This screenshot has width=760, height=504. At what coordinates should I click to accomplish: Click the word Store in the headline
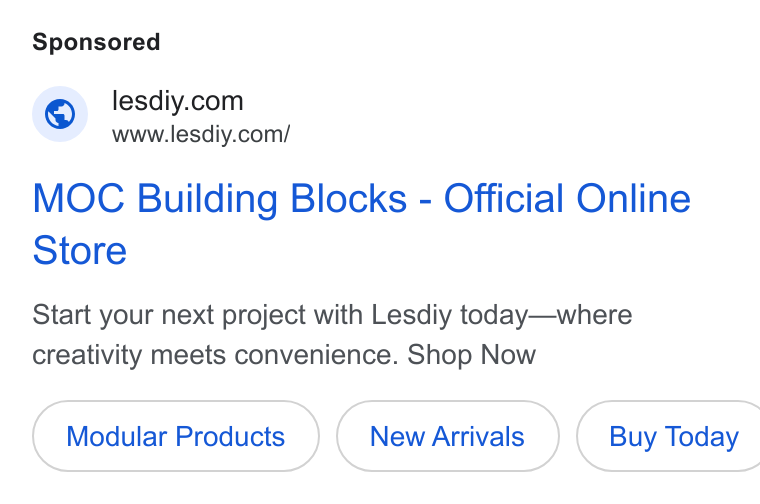tap(79, 251)
